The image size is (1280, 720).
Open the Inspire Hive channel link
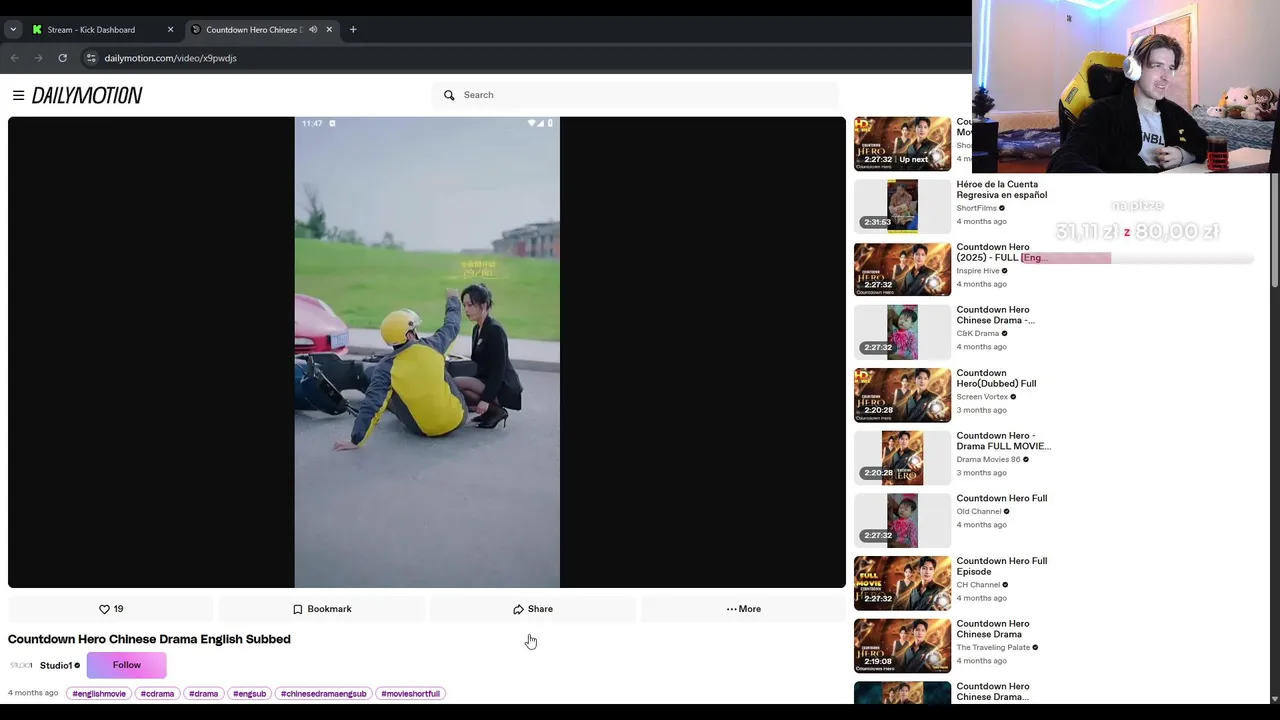pos(977,271)
